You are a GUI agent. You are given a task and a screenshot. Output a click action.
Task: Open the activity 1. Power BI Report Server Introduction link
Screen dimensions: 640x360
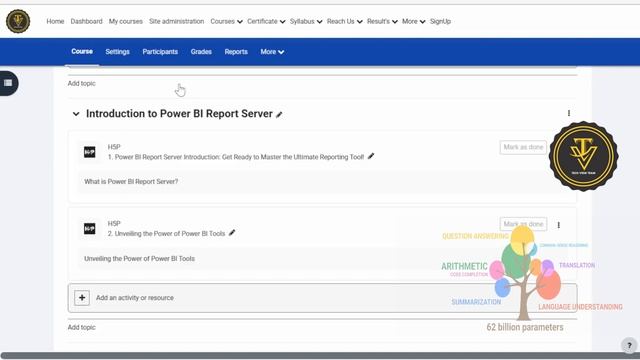click(236, 157)
